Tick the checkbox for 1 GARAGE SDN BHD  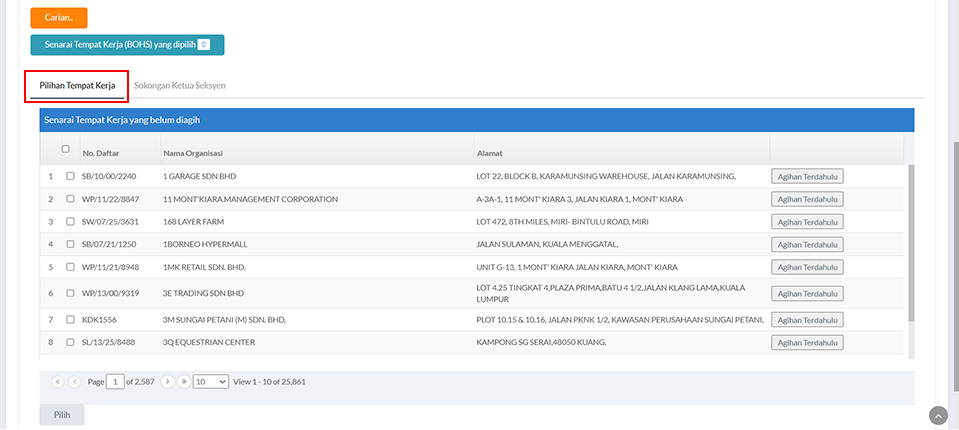click(70, 176)
